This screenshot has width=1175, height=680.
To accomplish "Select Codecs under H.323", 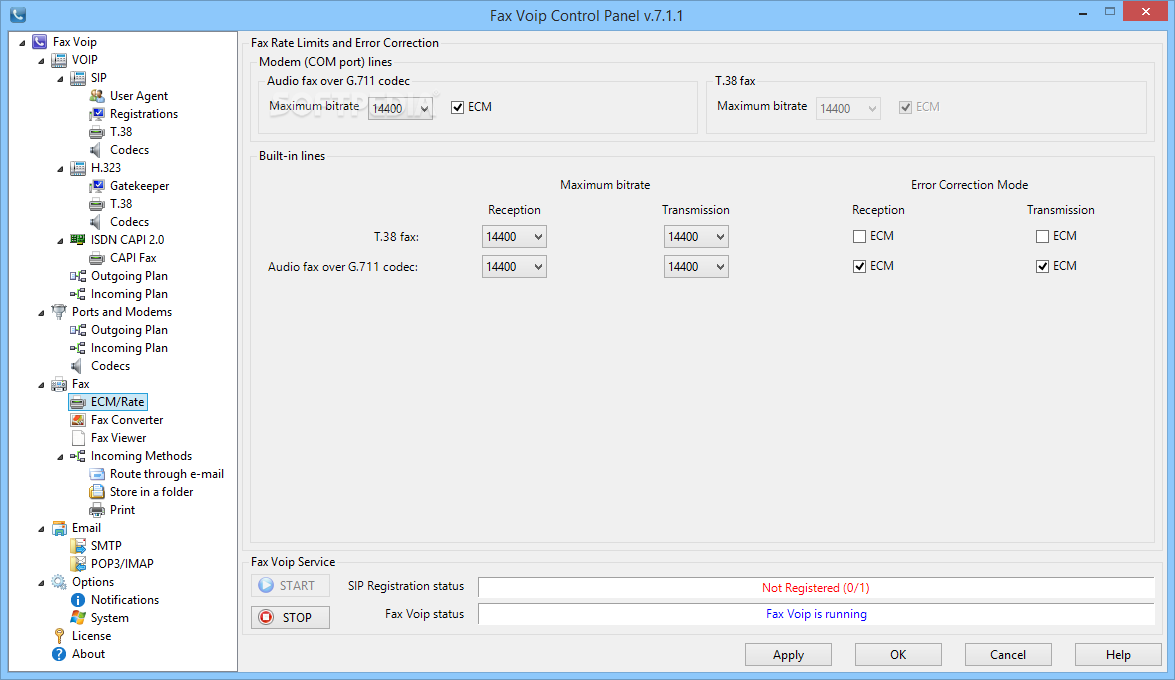I will click(x=129, y=222).
